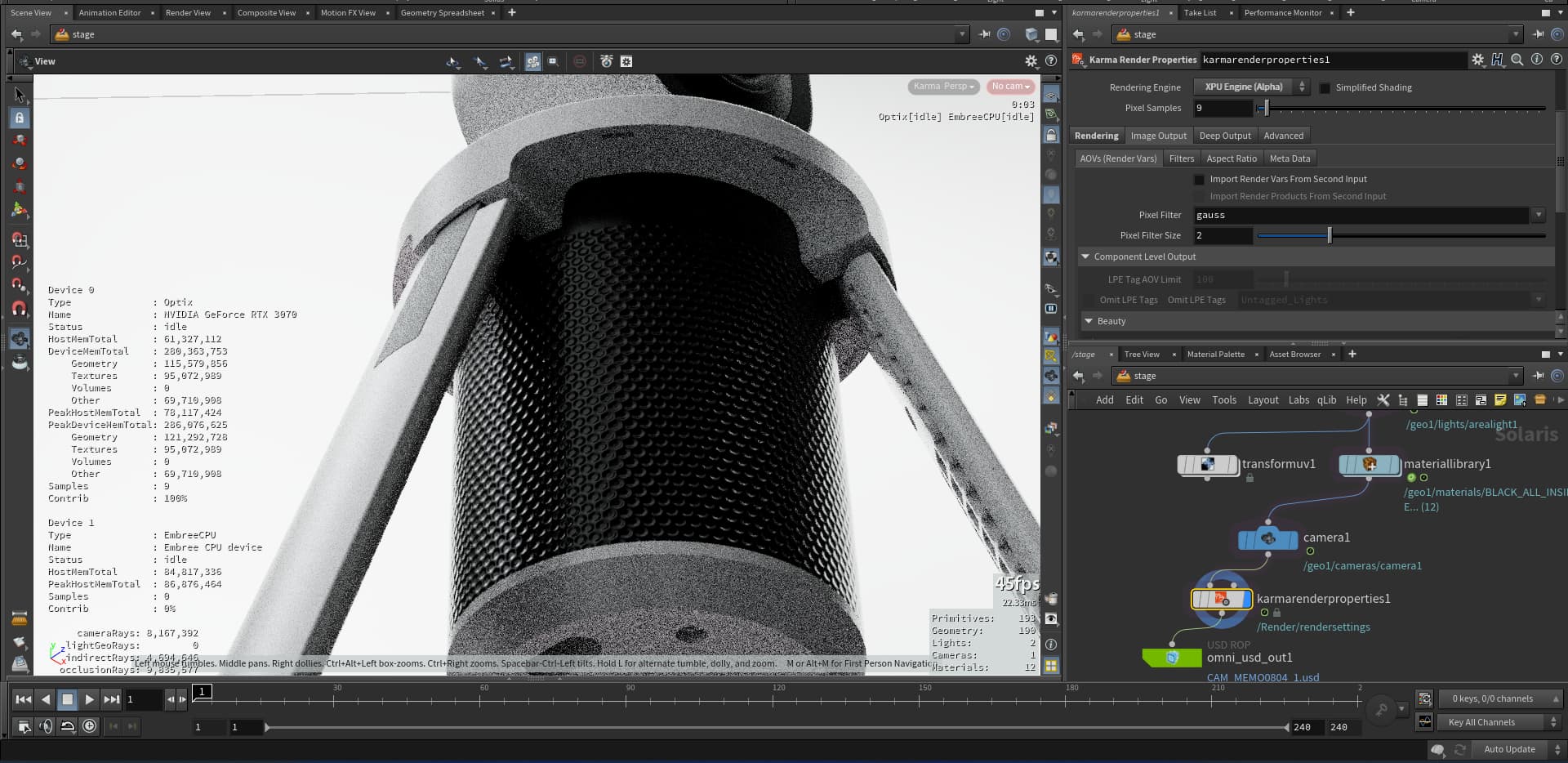Enable the Simplified Shading checkbox
This screenshot has height=763, width=1568.
pyautogui.click(x=1325, y=88)
